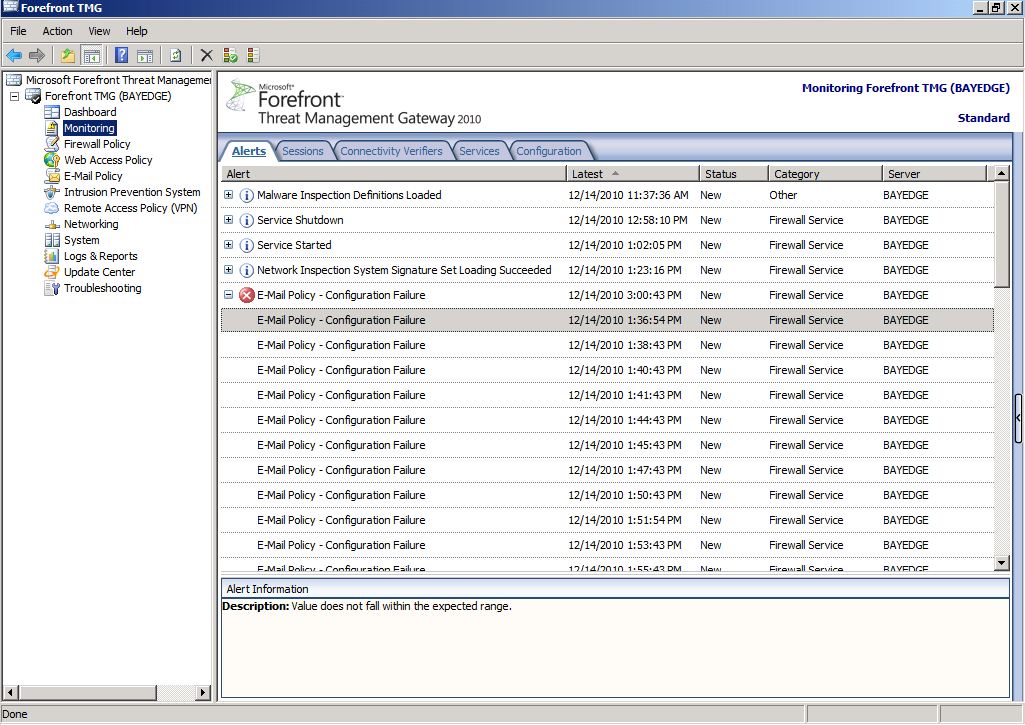Open Web Access Policy node
This screenshot has width=1025, height=725.
108,160
